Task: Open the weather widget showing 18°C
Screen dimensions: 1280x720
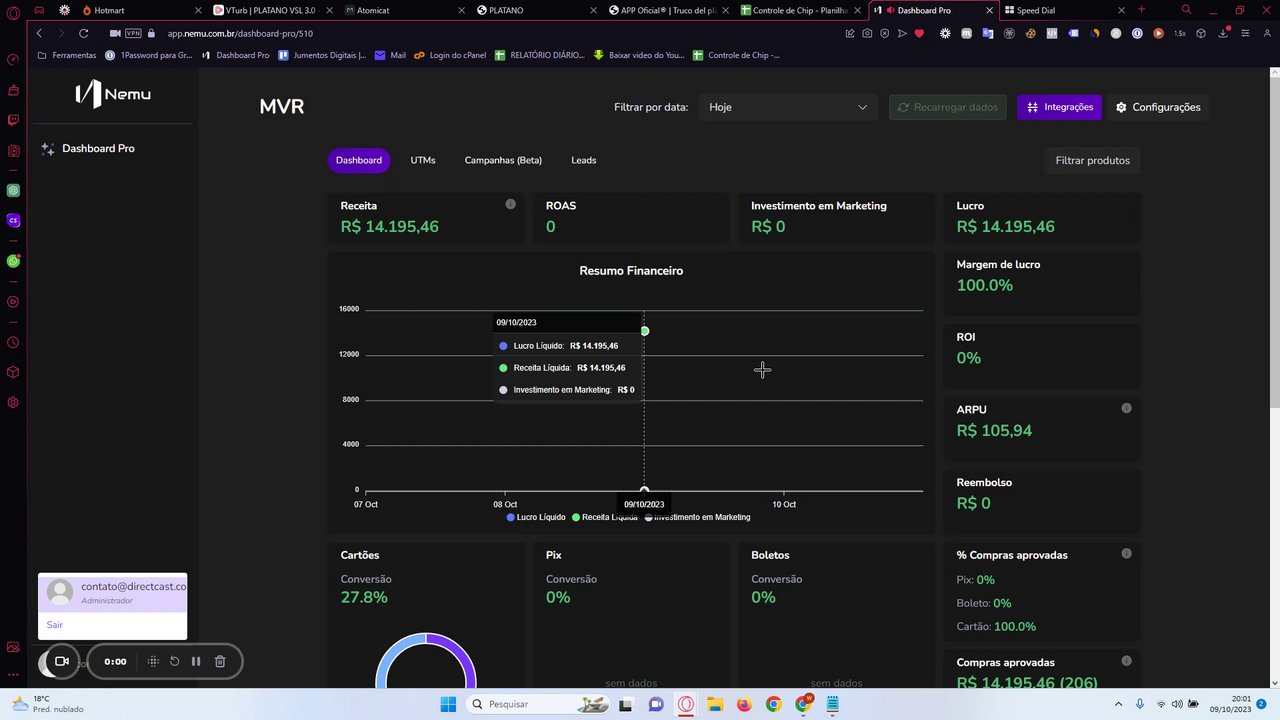Action: (47, 704)
